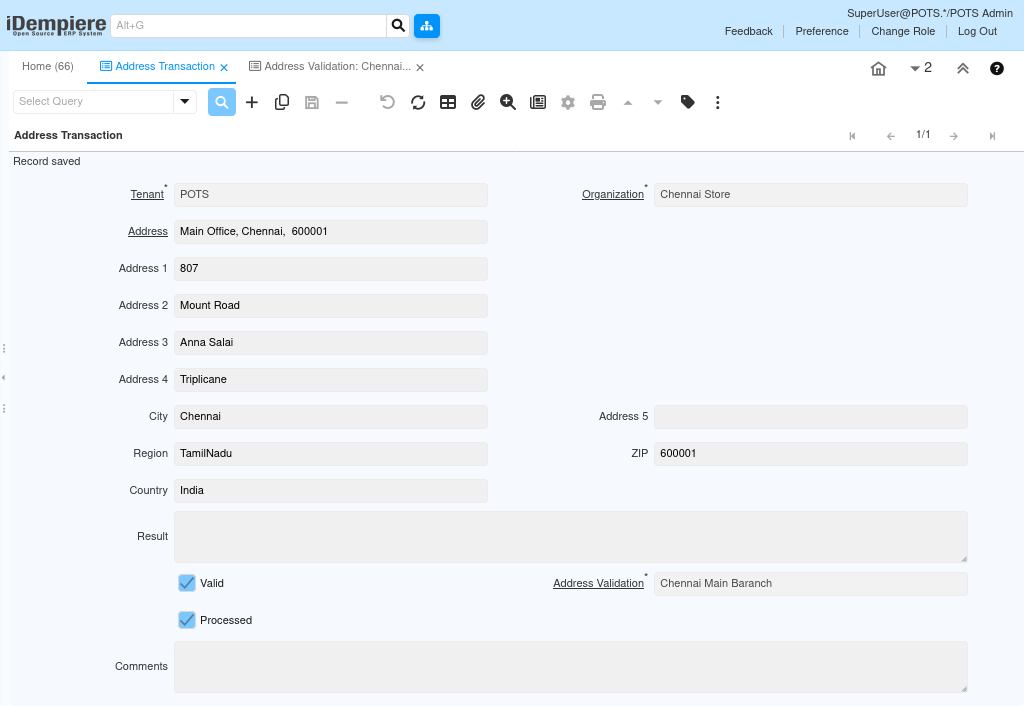Click the Find Record magnifier button
Screen dimensions: 1024x706
(x=222, y=102)
